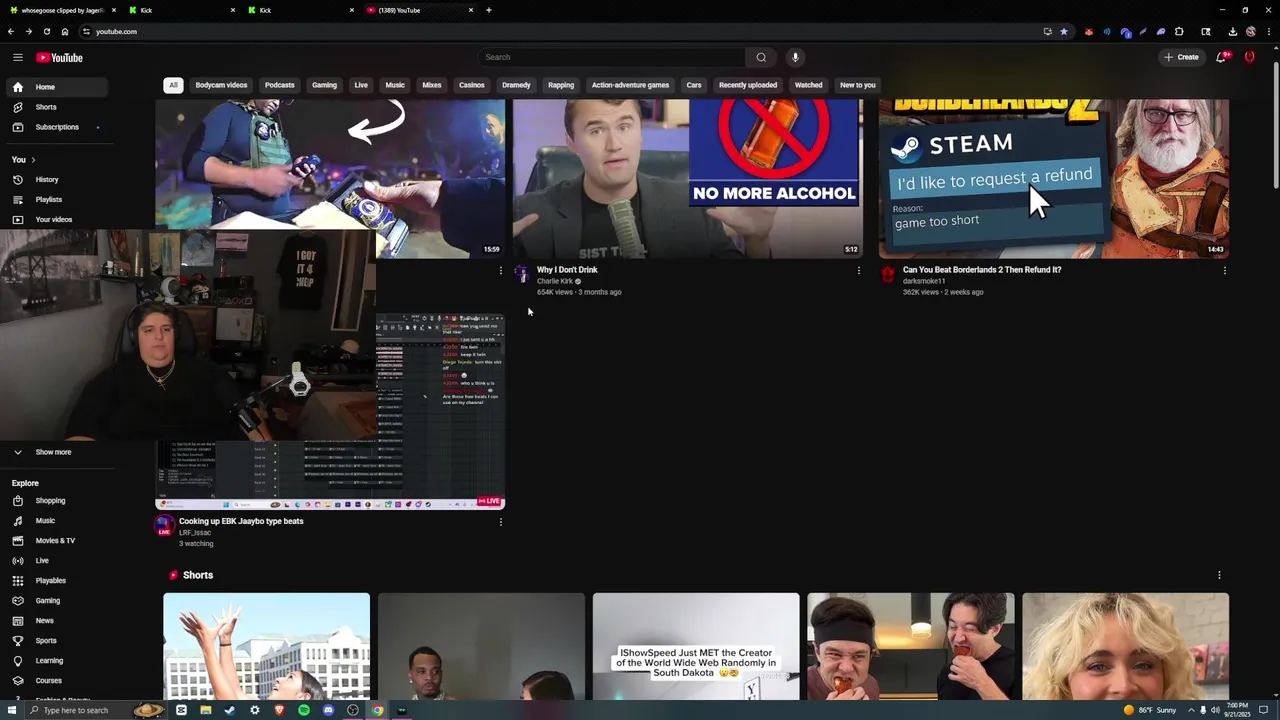Open options menu for Borderlands 2 video

tap(1224, 270)
